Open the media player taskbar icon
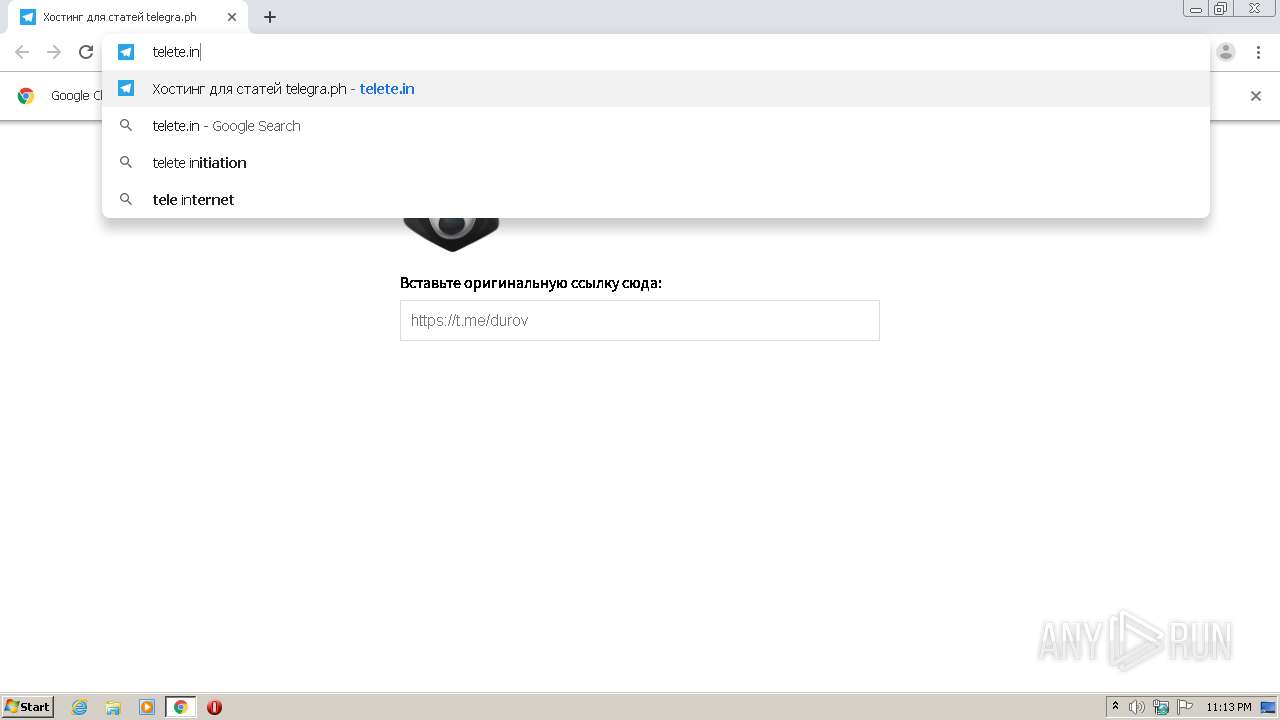 147,707
